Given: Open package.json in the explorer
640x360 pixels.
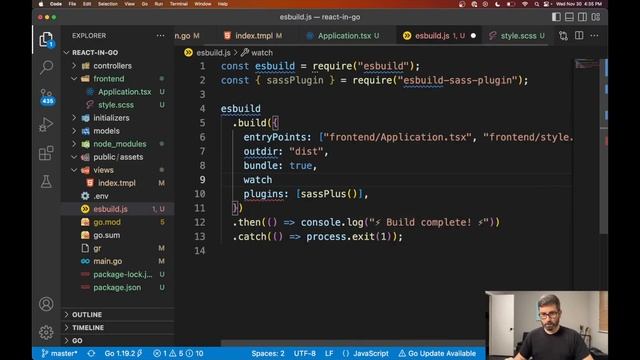Looking at the screenshot, I should coord(117,288).
